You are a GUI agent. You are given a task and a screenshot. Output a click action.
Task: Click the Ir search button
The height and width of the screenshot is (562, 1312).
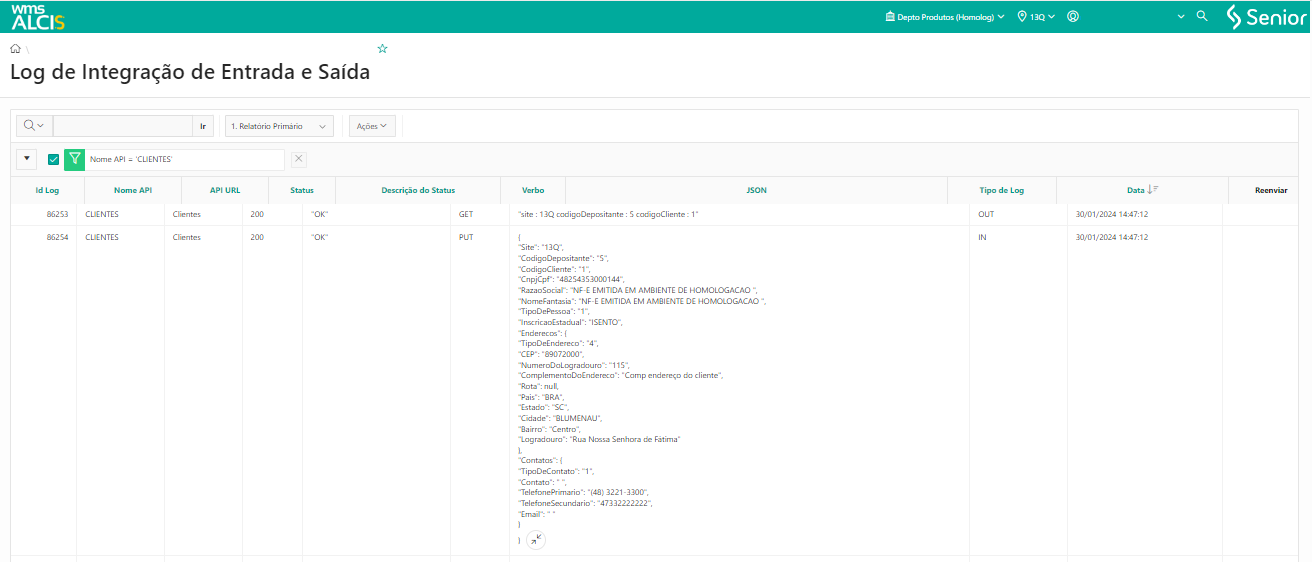coord(203,126)
